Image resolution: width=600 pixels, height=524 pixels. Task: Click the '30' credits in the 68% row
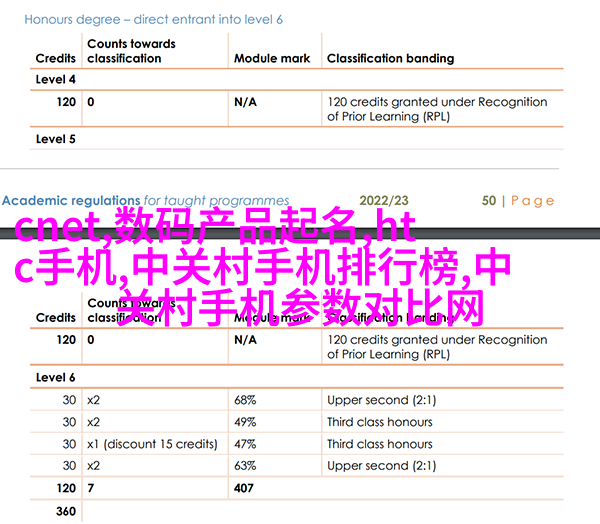click(69, 400)
